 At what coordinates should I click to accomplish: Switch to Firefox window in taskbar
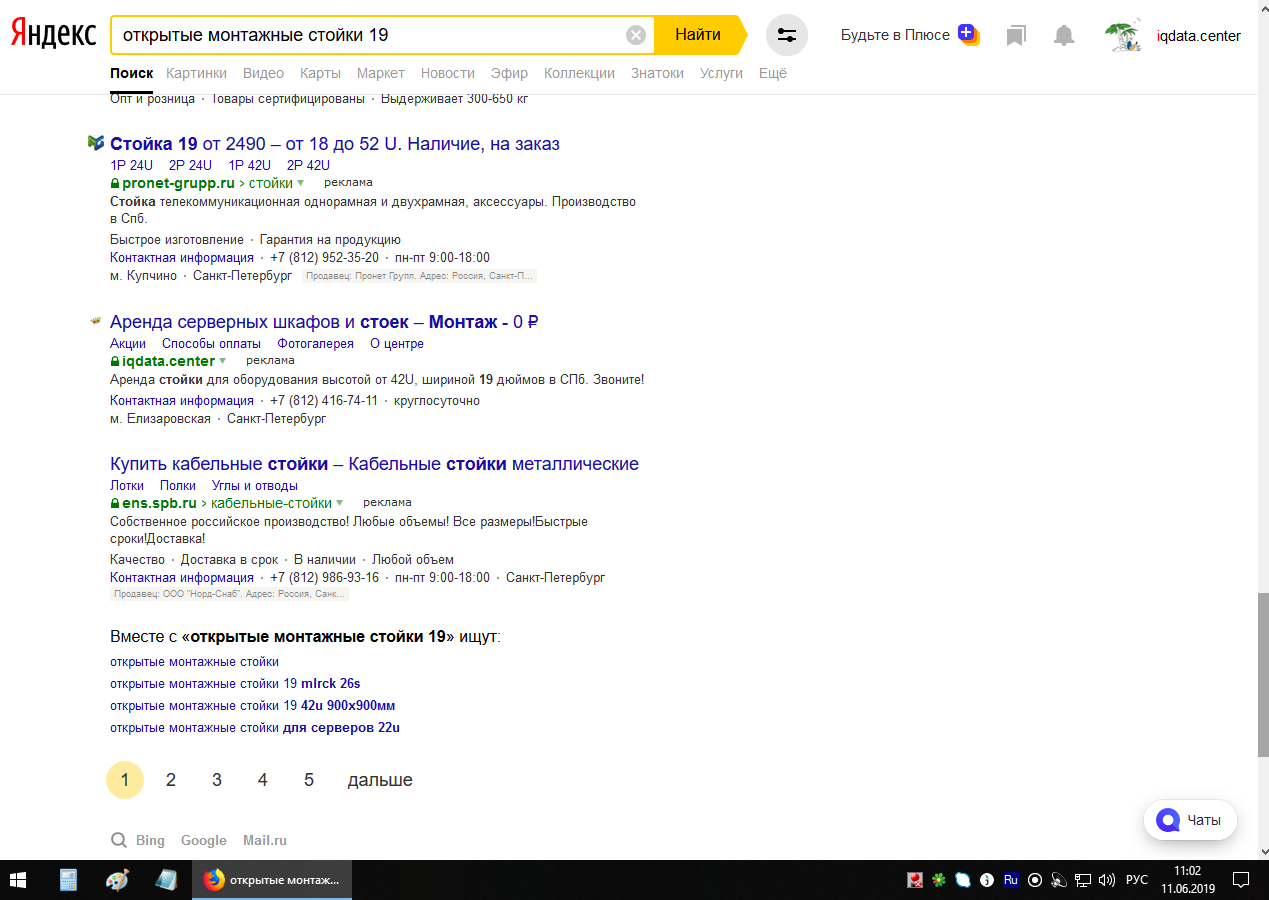272,880
